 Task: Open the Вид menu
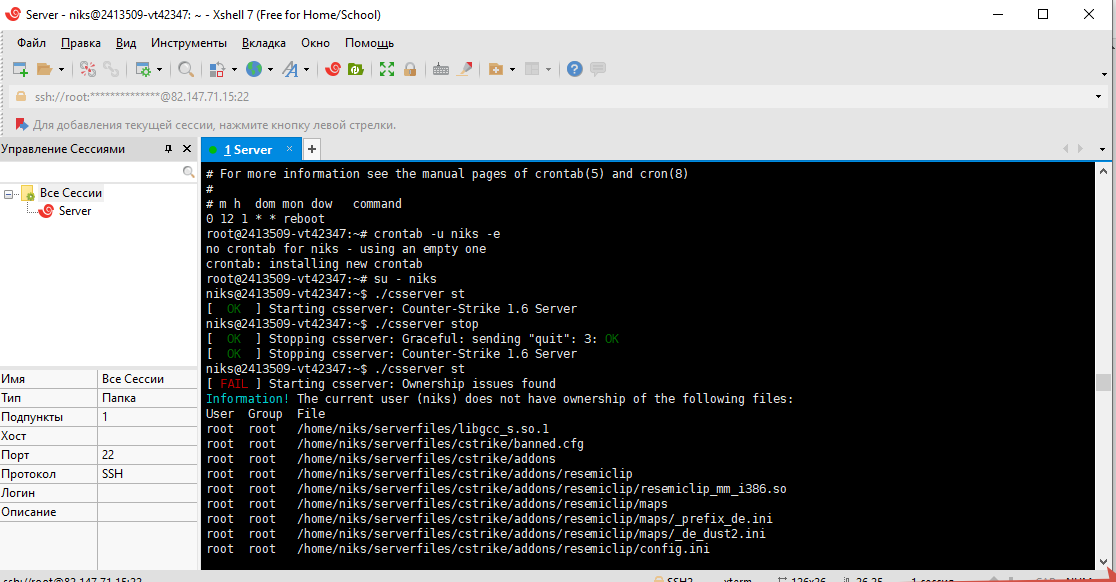tap(126, 43)
